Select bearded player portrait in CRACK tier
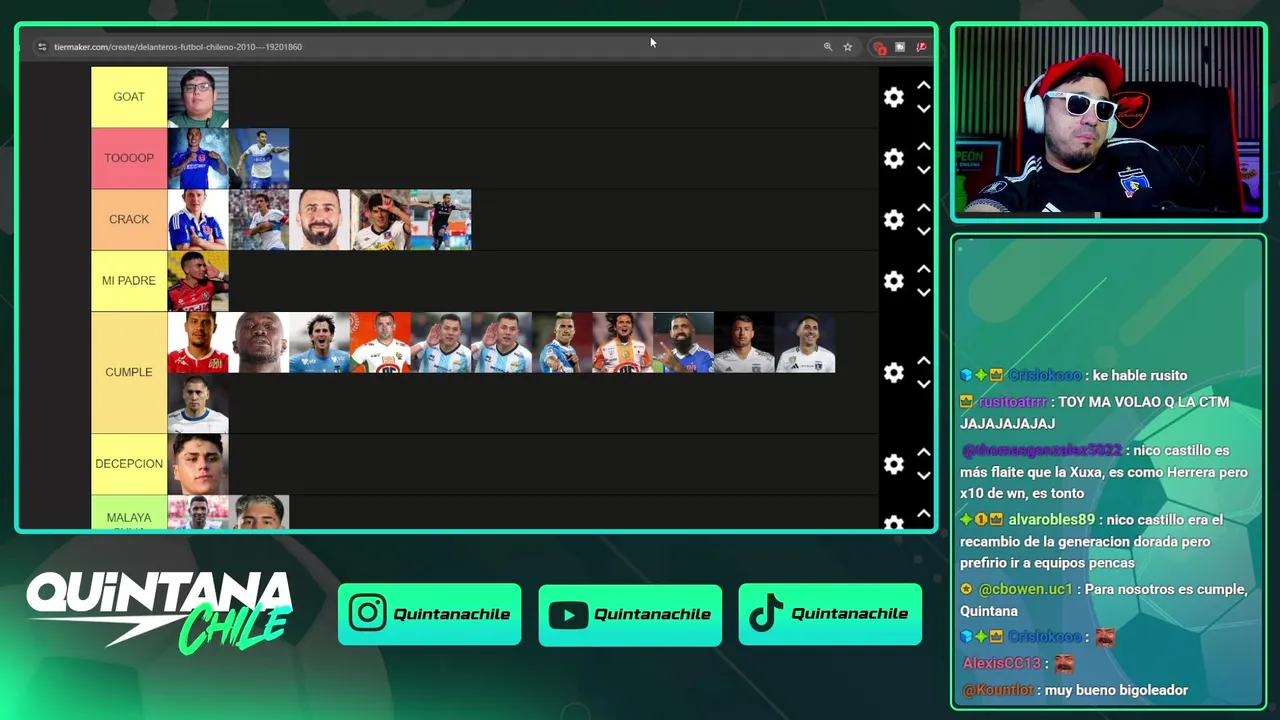This screenshot has height=720, width=1280. (320, 219)
